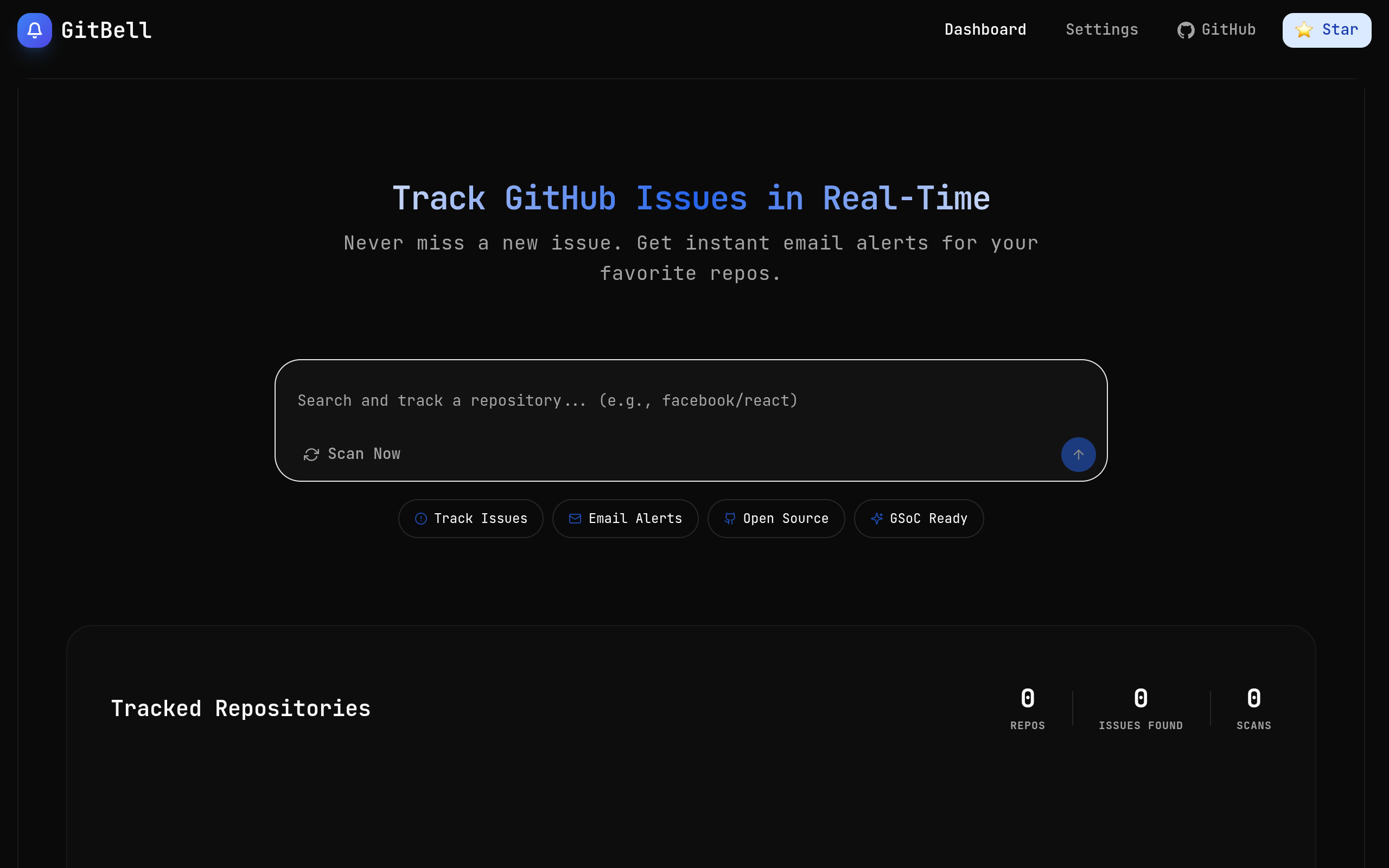Image resolution: width=1389 pixels, height=868 pixels.
Task: Click the GitBell brand name text
Action: click(106, 30)
